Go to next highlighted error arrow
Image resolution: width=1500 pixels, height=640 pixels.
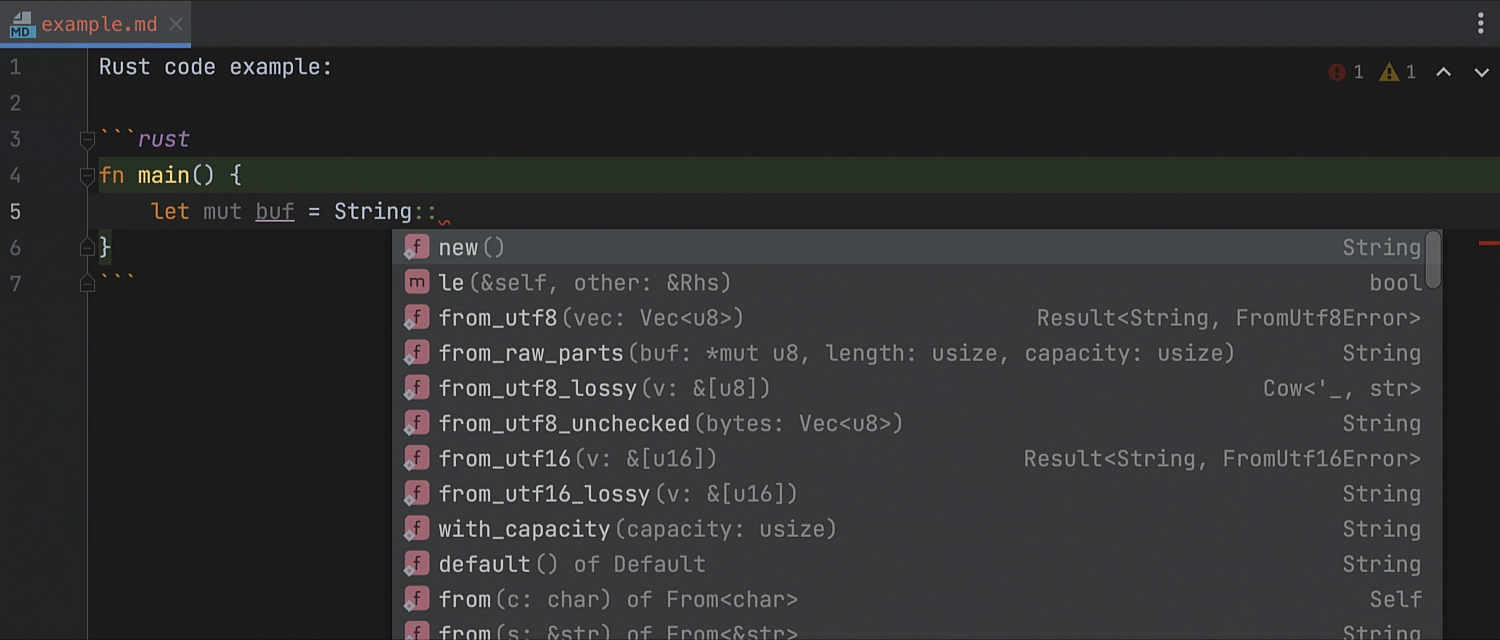1481,72
